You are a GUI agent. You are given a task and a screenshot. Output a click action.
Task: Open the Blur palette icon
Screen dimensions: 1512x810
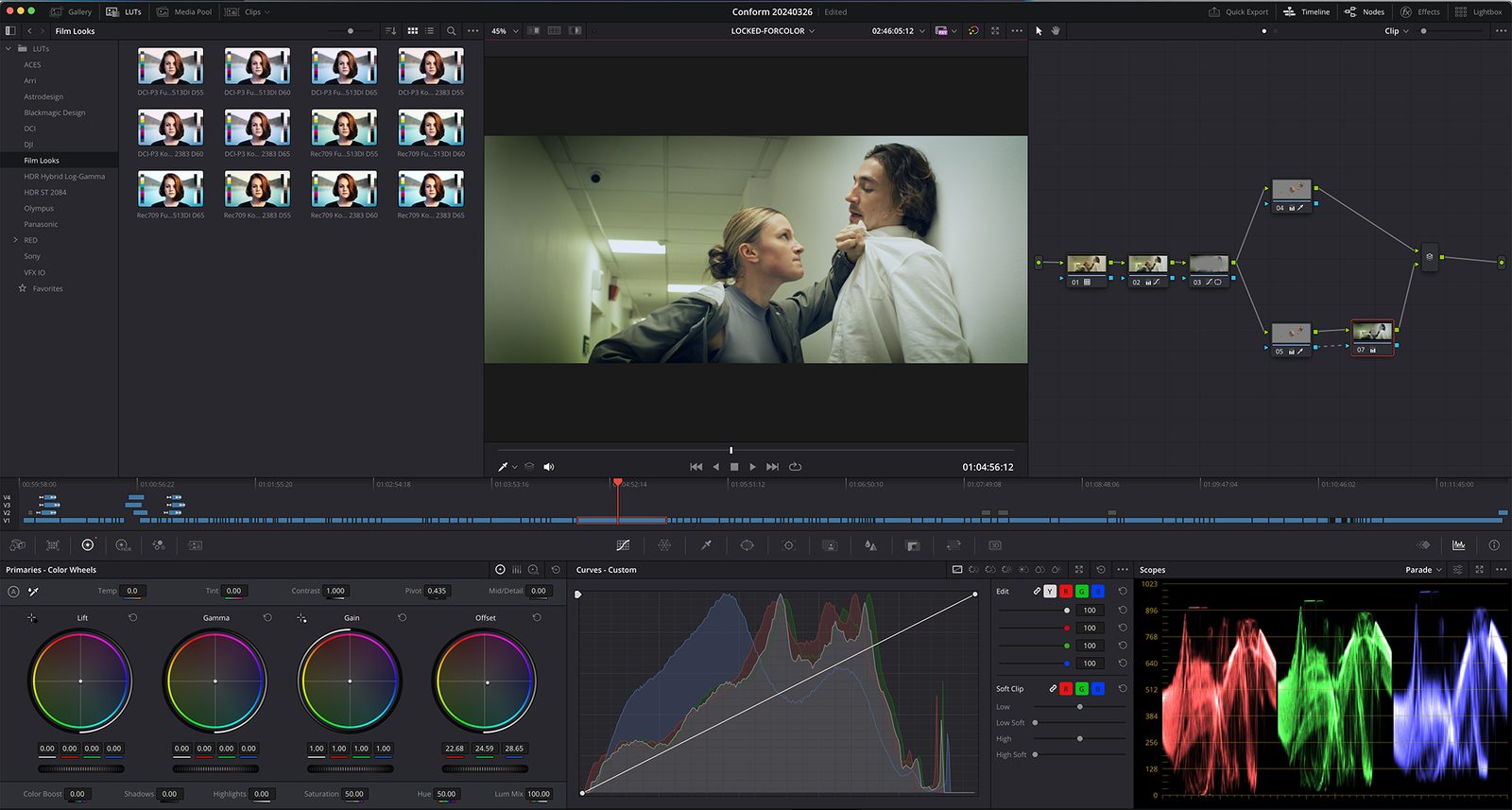(870, 545)
